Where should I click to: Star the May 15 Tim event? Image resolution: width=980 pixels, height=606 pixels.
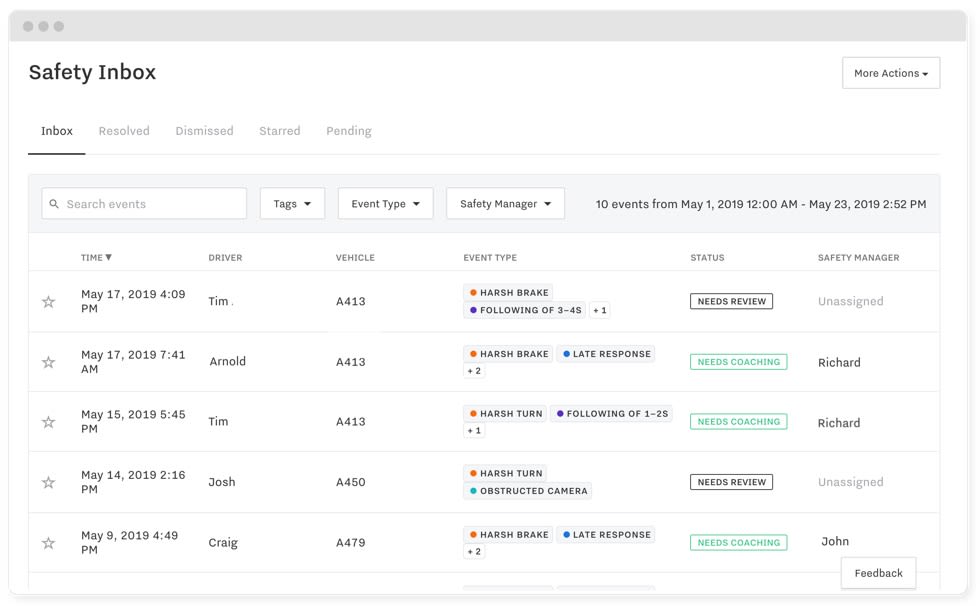[49, 422]
